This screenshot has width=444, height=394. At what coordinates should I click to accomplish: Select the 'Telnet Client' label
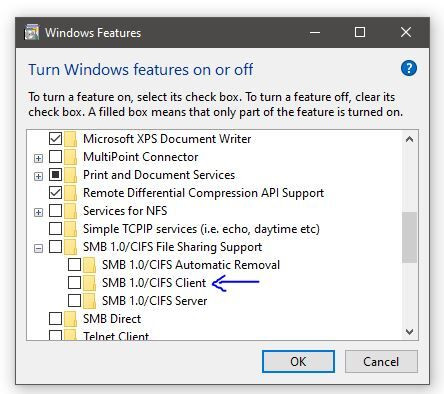coord(116,335)
